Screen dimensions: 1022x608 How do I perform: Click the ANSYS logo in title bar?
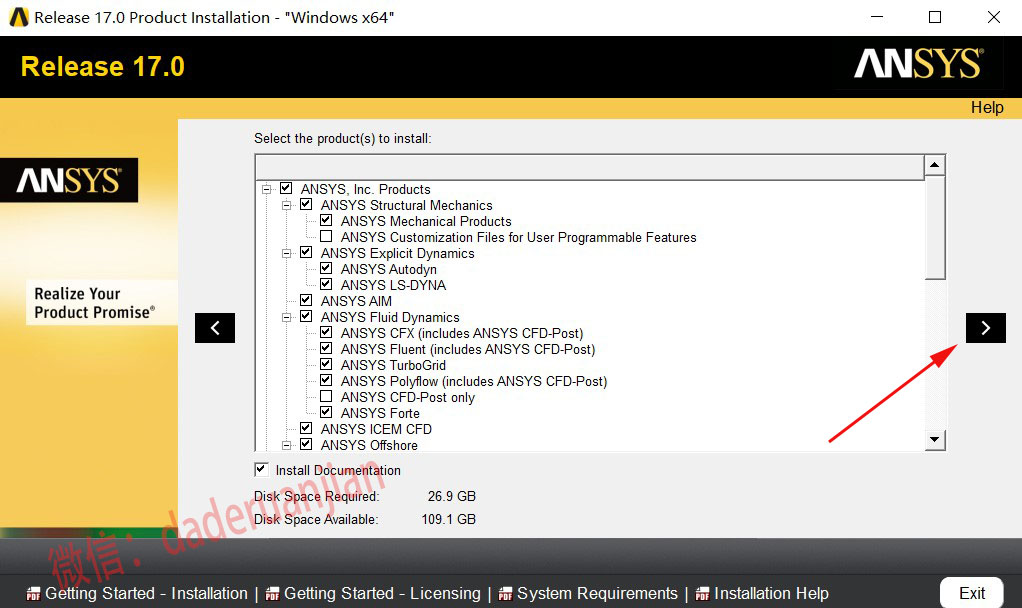pyautogui.click(x=19, y=18)
